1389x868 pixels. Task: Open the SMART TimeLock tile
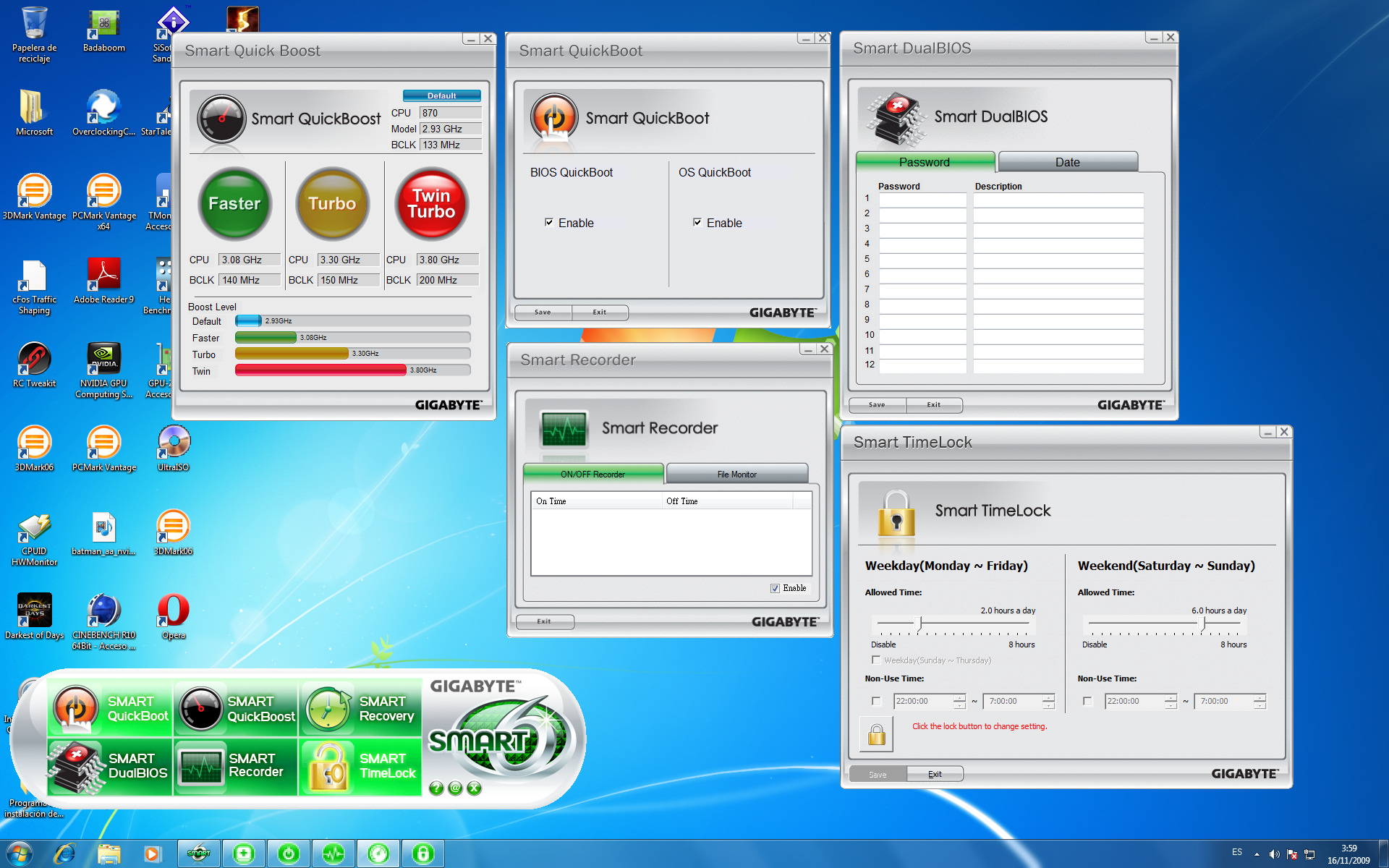[360, 765]
